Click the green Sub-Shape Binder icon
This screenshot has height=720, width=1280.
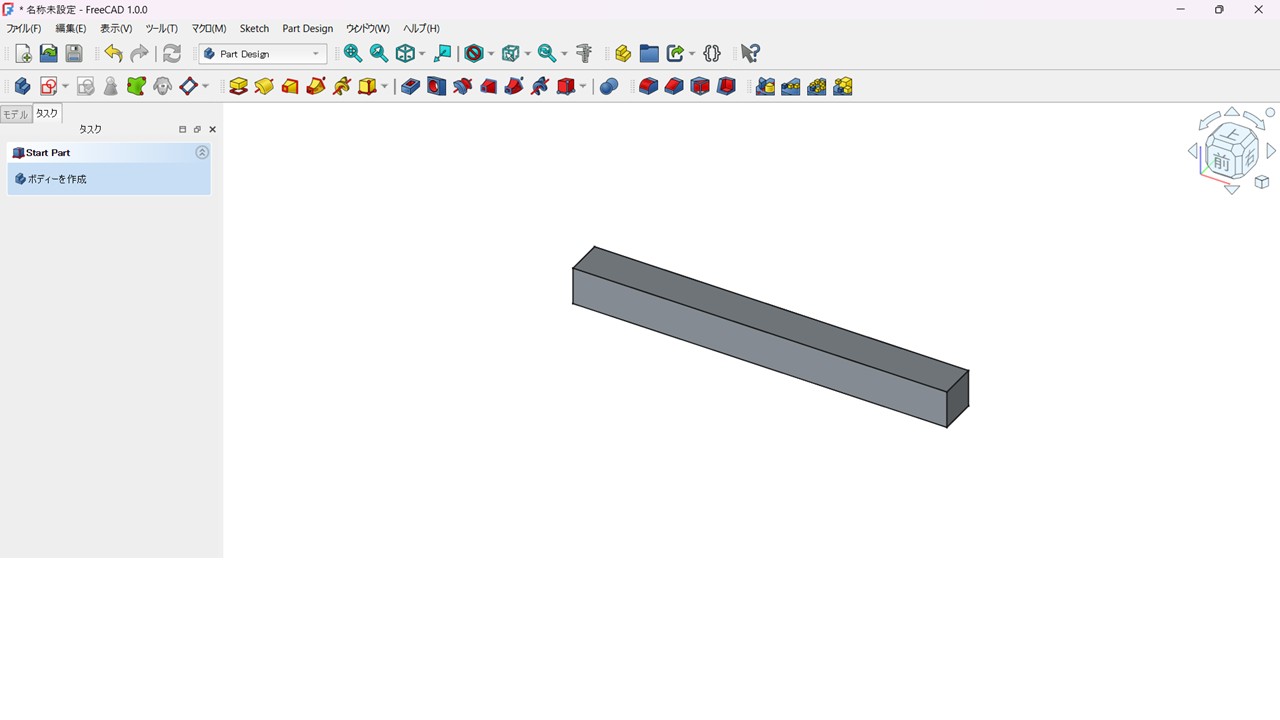point(136,87)
